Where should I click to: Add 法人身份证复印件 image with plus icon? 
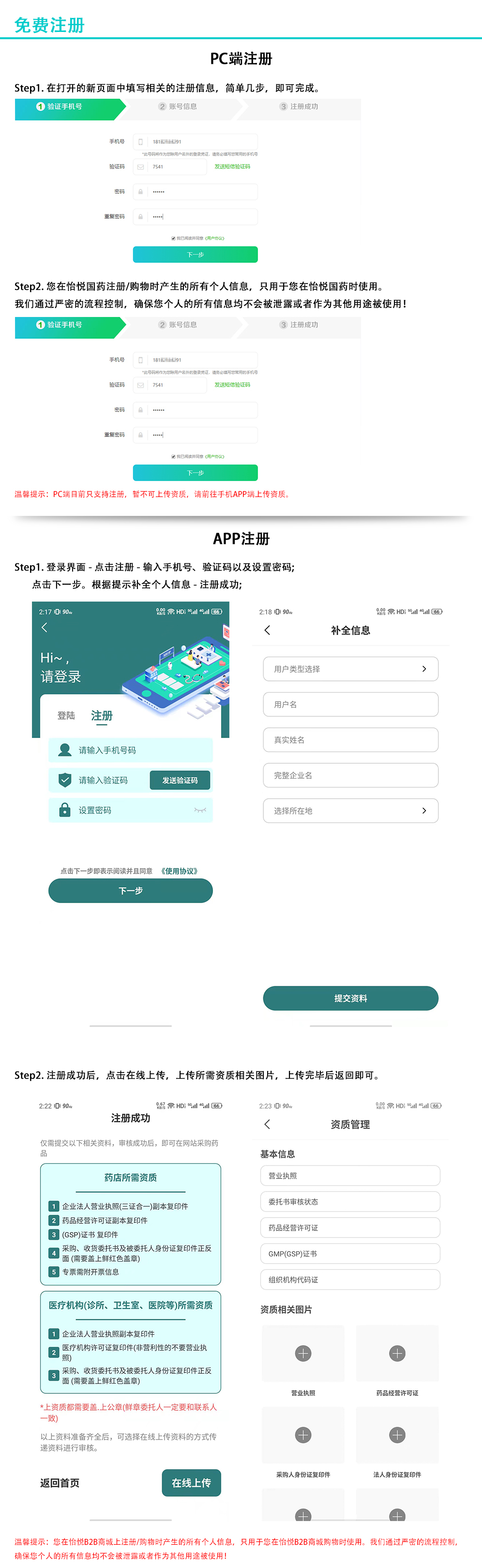[397, 1435]
